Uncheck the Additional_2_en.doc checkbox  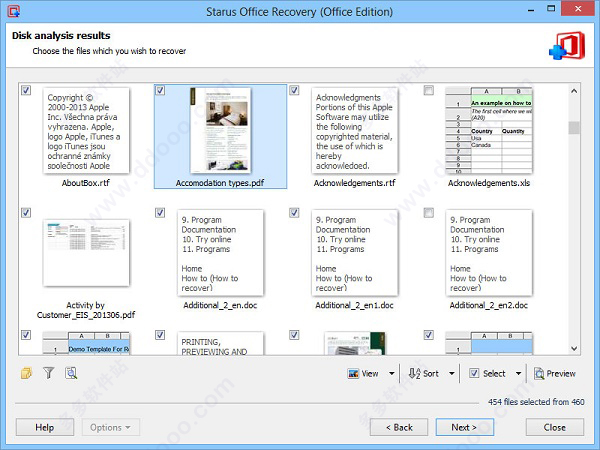(160, 213)
